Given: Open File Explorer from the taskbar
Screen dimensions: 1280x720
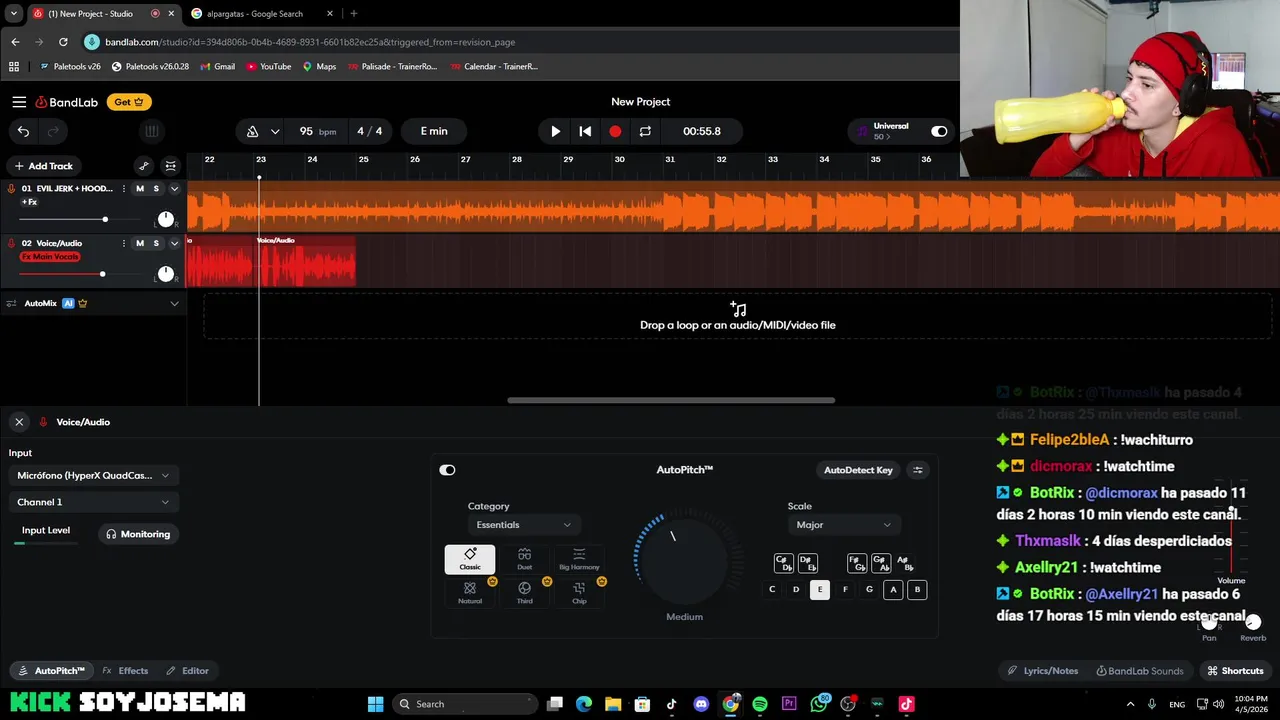Looking at the screenshot, I should (613, 704).
